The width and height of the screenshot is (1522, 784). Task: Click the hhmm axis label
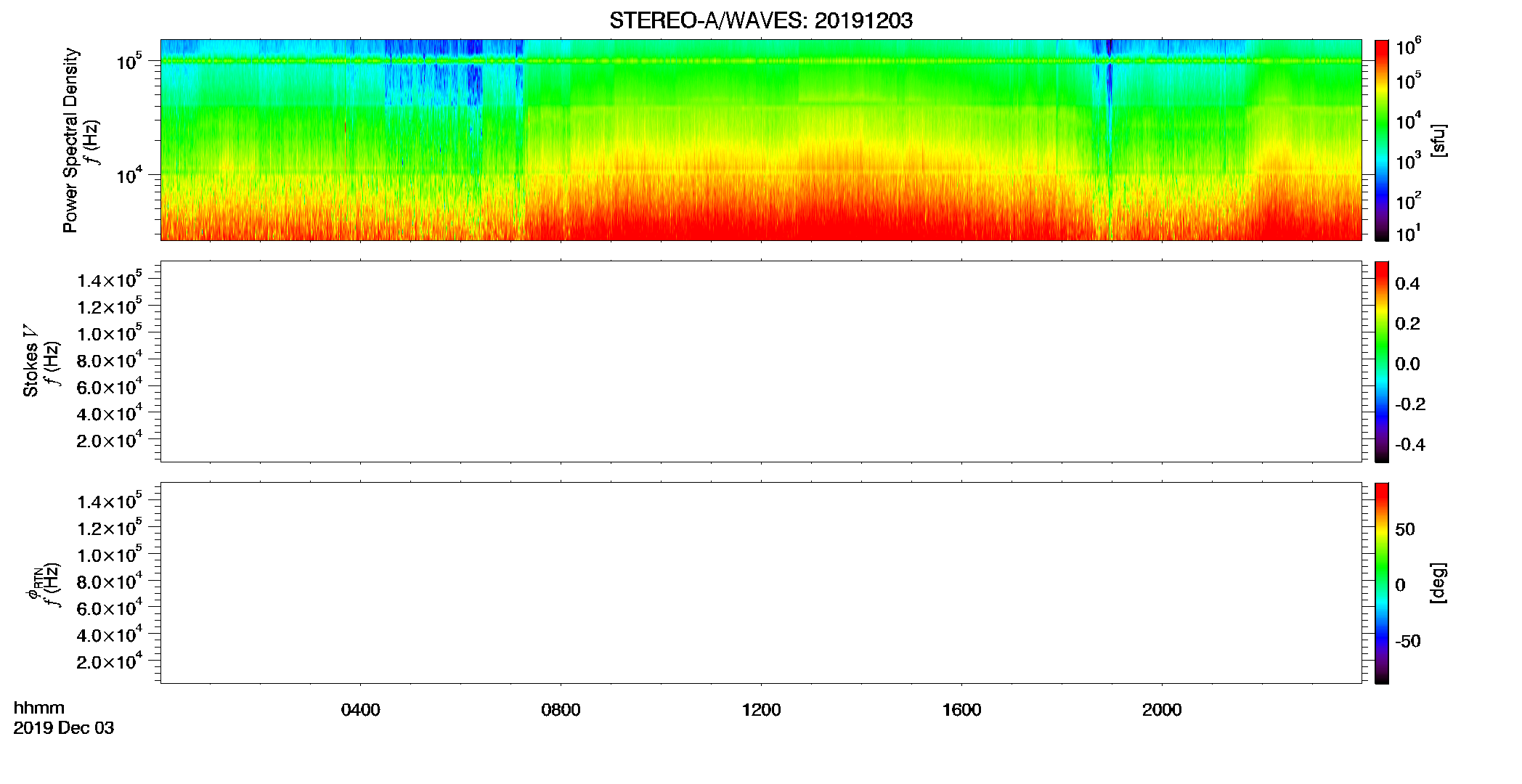pos(39,708)
